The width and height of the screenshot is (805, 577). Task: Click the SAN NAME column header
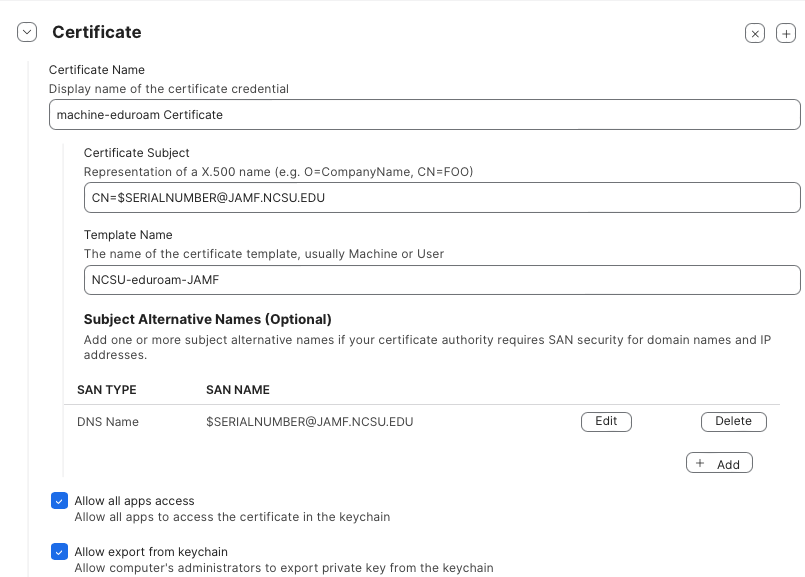[x=237, y=390]
